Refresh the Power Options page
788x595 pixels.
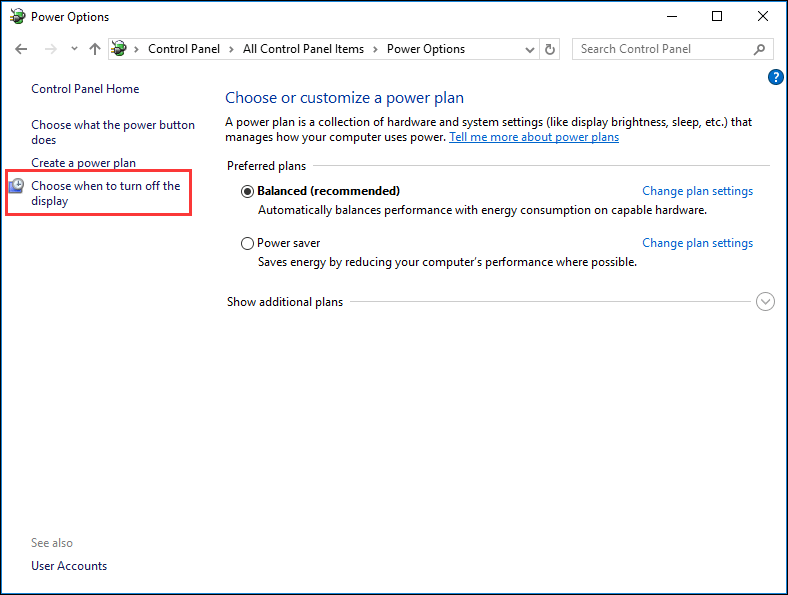[550, 49]
